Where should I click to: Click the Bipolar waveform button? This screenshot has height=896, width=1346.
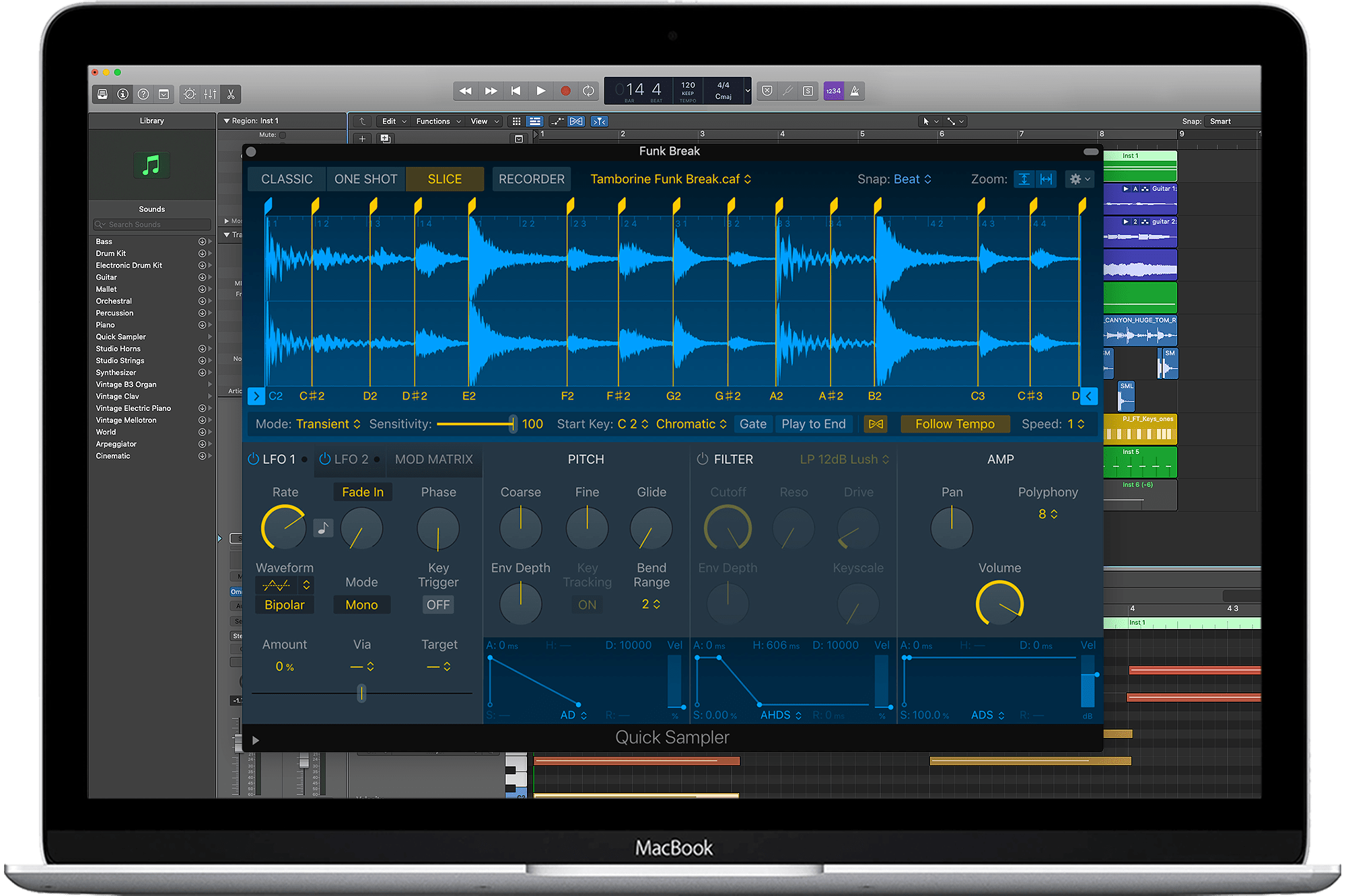[x=285, y=605]
